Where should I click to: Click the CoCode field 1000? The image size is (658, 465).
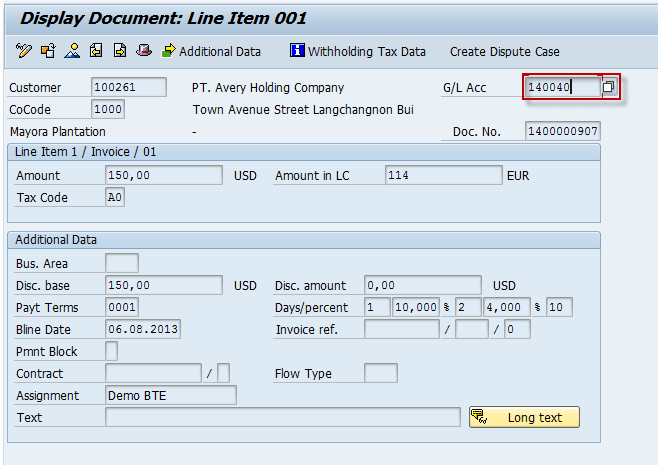(x=108, y=109)
